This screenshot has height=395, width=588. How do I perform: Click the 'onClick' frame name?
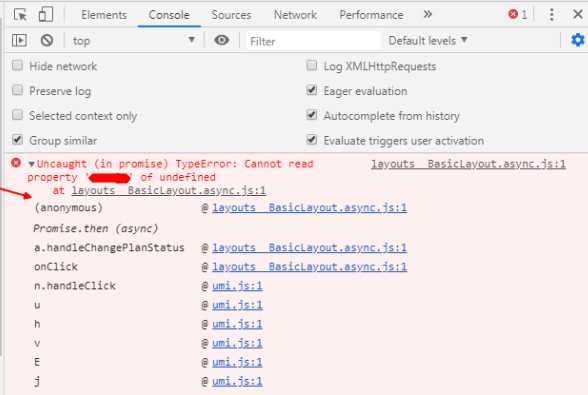(x=56, y=267)
